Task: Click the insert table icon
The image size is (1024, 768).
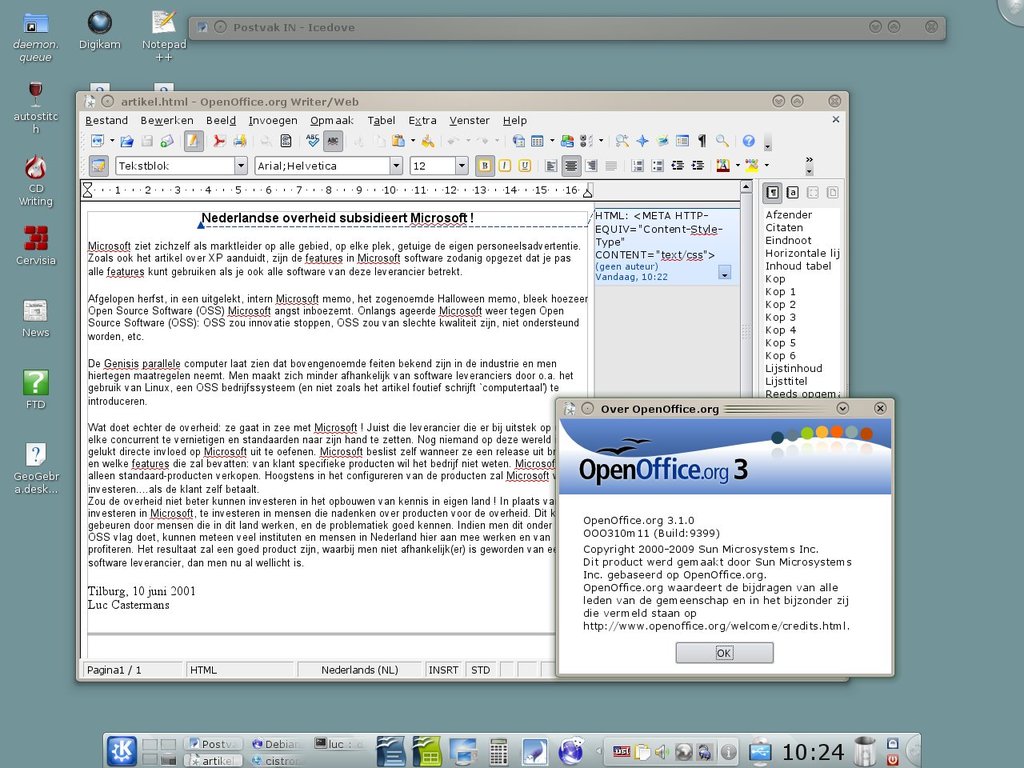Action: coord(537,141)
